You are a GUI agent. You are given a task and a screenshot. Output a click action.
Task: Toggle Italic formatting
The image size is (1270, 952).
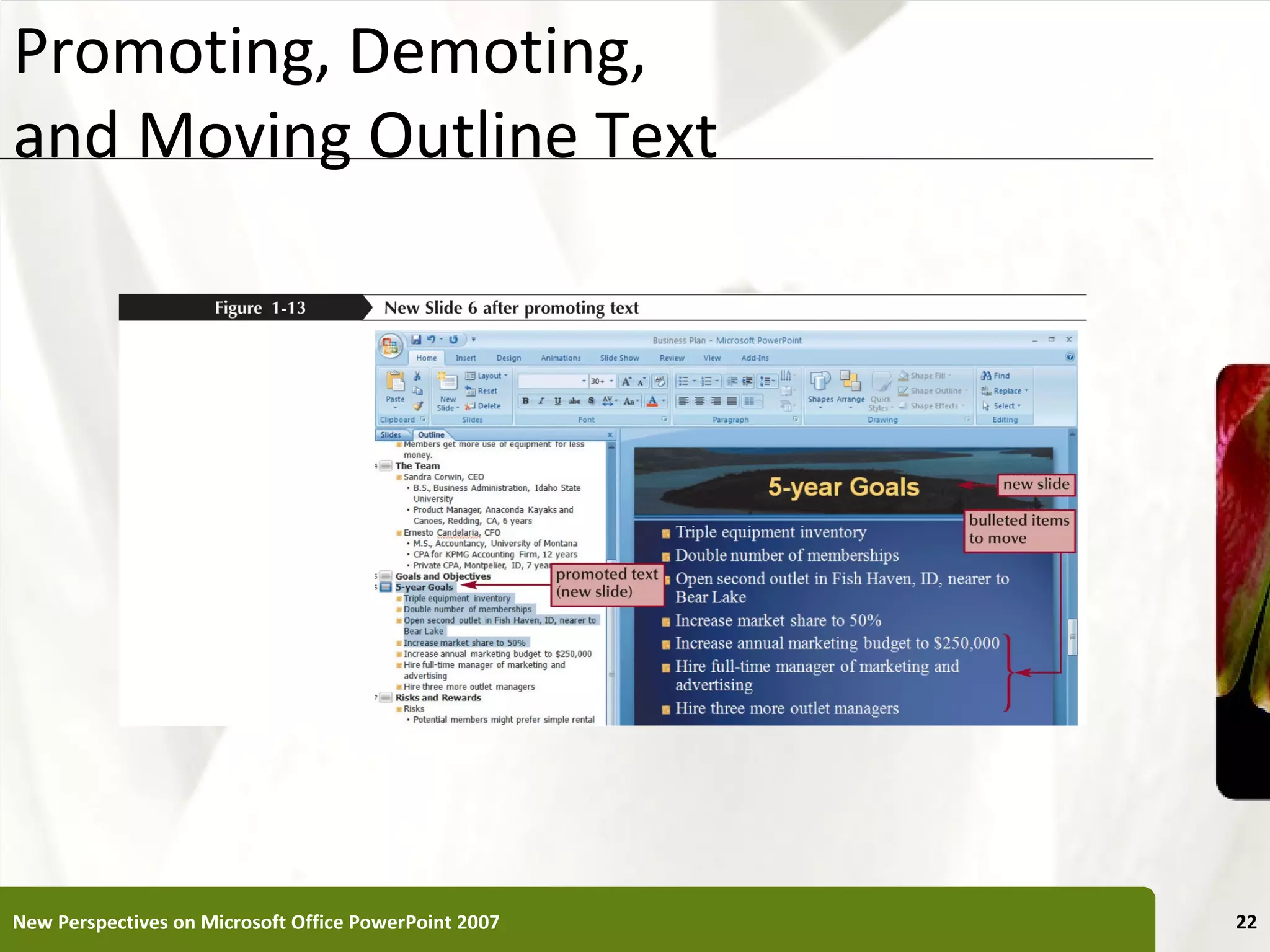[541, 401]
